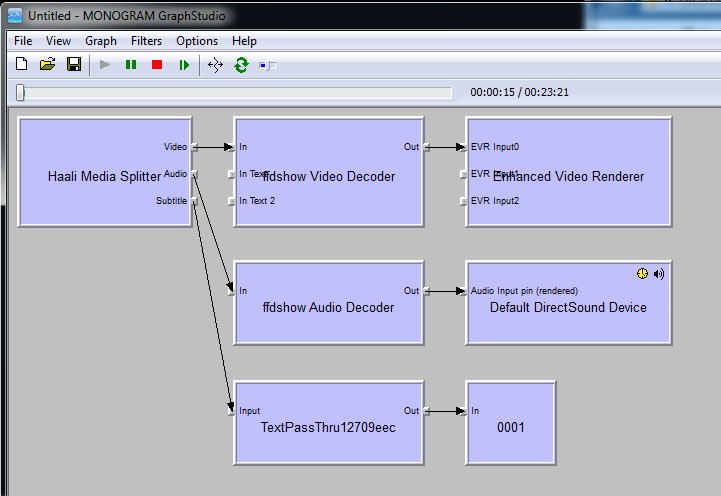
Task: Click the seek bar toggle toolbar icon
Action: point(267,65)
